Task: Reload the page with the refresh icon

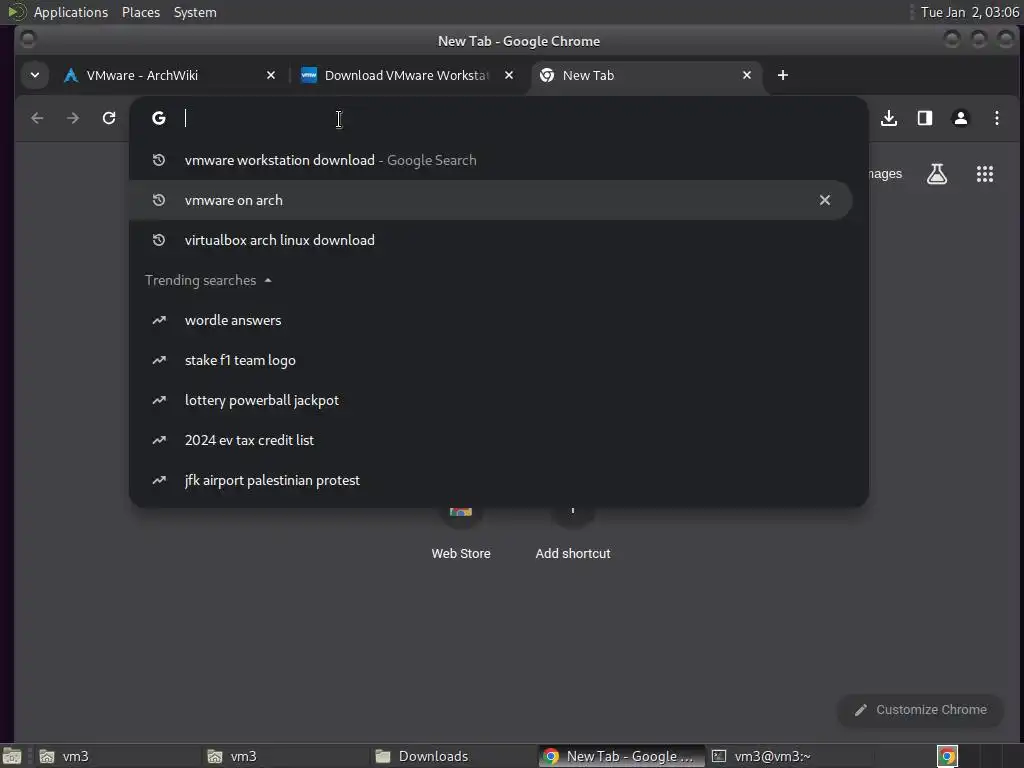Action: (x=109, y=118)
